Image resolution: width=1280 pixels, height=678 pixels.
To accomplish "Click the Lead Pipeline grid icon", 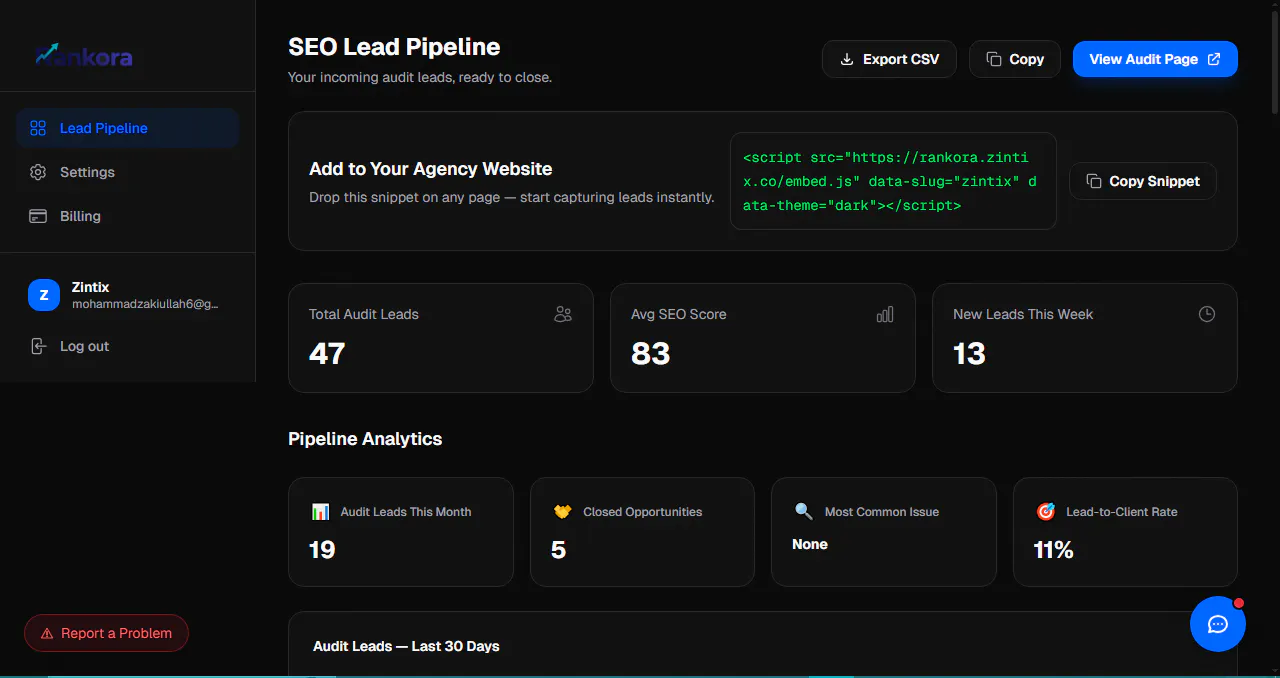I will [x=38, y=128].
